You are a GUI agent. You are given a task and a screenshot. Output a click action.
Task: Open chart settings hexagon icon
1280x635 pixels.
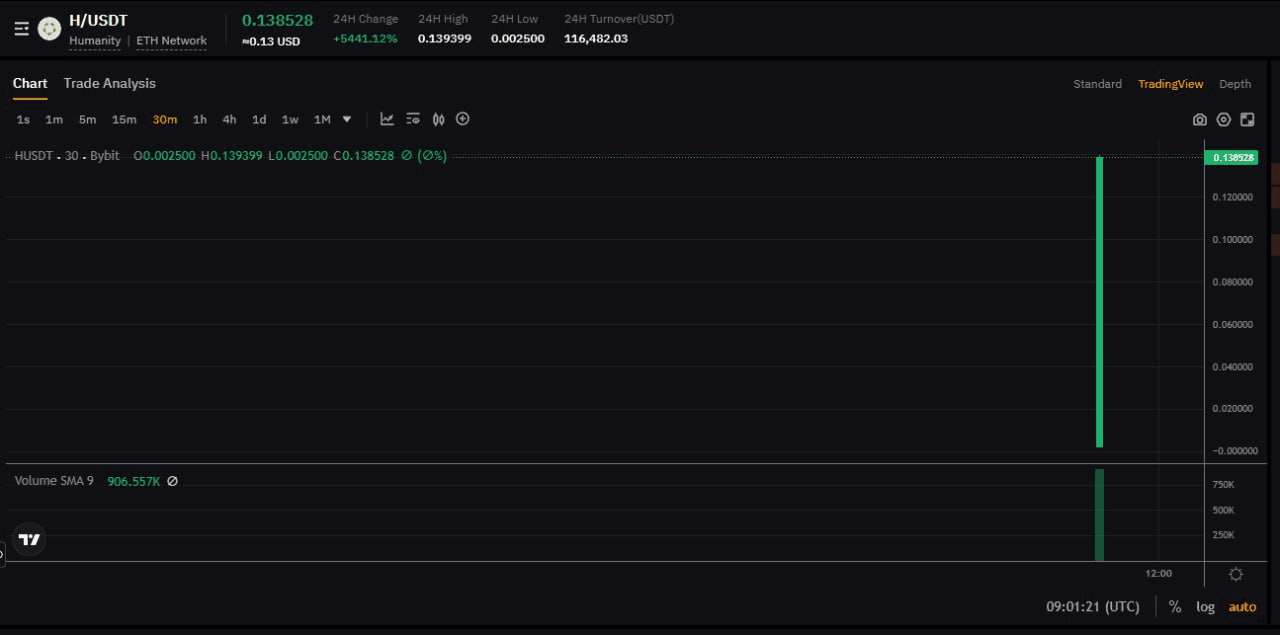coord(1224,120)
